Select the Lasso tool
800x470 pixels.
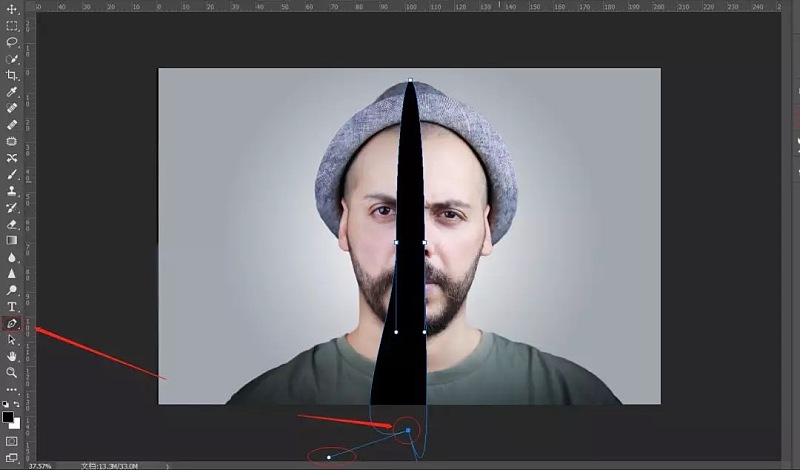11,42
